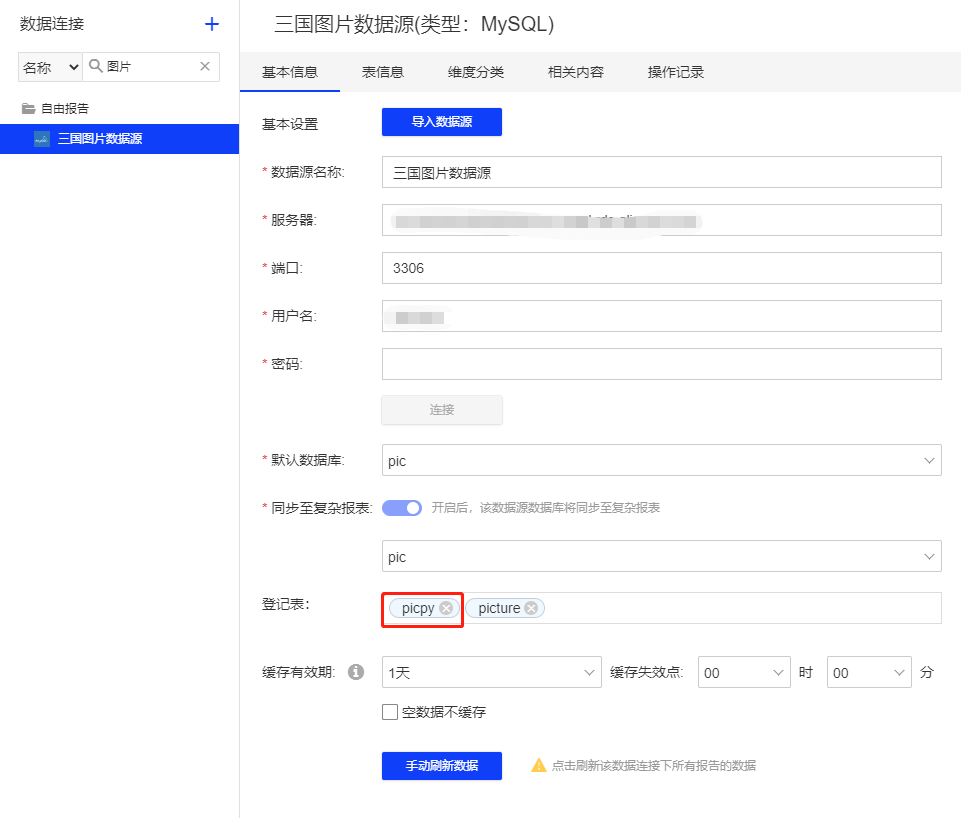Screen dimensions: 961x818
Task: Click the 自由报告 folder icon
Action: click(28, 108)
